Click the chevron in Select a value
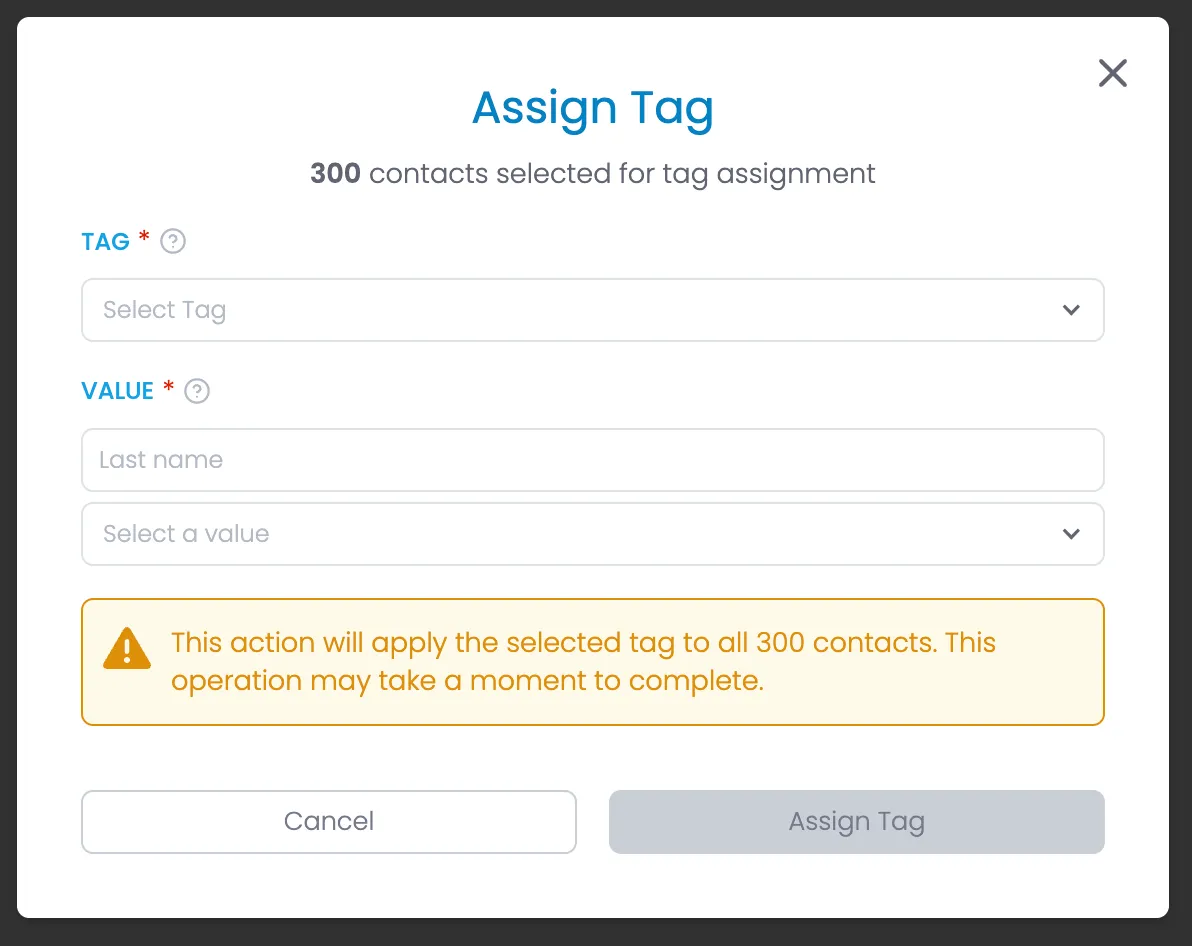 (1070, 534)
